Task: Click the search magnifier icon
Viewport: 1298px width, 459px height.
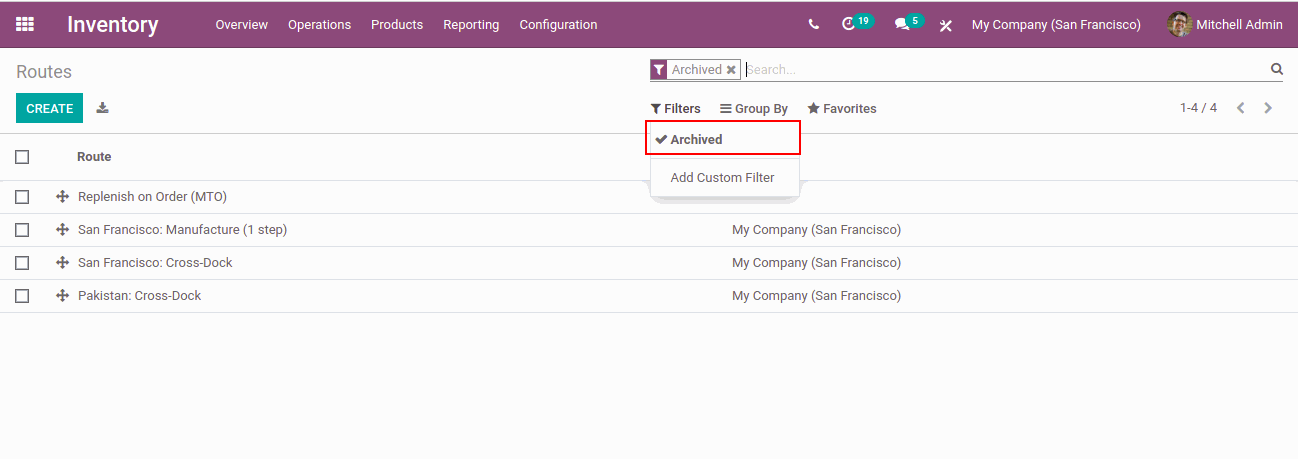Action: coord(1276,69)
